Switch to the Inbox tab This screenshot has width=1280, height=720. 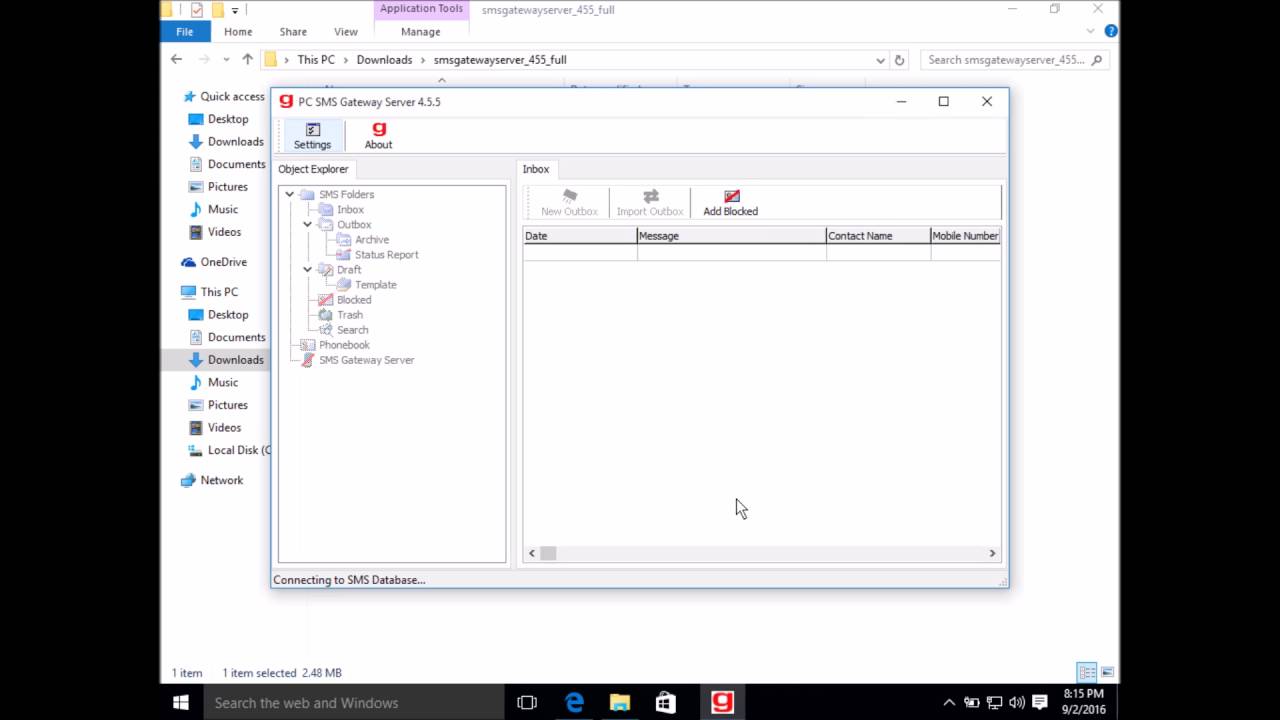click(x=536, y=169)
